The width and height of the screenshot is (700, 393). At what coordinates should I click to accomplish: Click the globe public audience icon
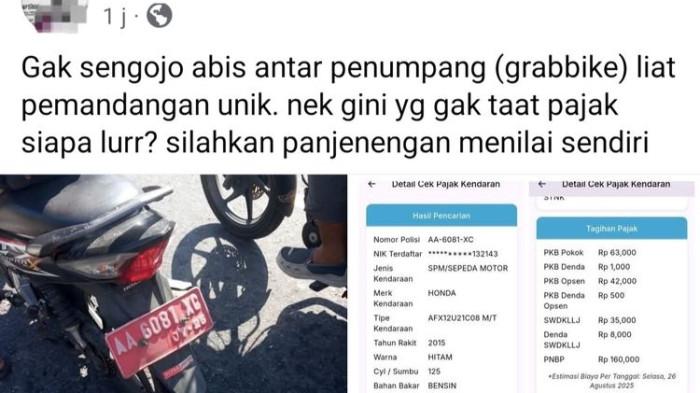pos(159,16)
